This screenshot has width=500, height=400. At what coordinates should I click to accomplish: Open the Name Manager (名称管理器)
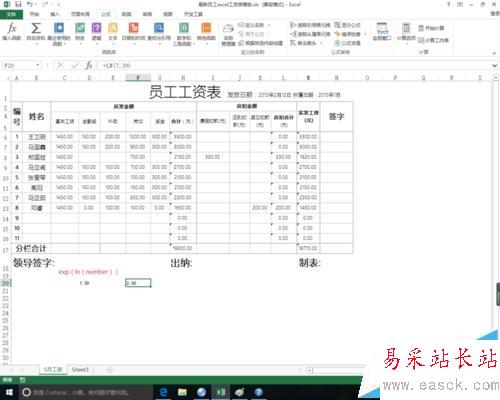click(x=228, y=35)
